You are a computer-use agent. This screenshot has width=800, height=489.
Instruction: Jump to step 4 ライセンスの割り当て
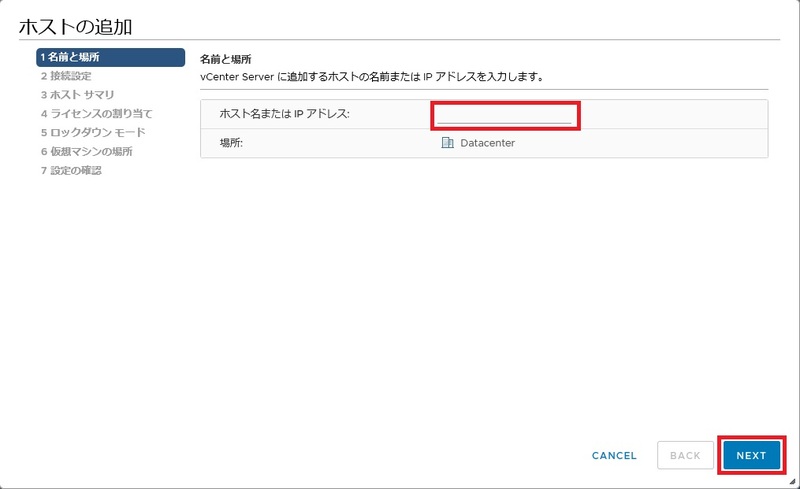click(96, 113)
